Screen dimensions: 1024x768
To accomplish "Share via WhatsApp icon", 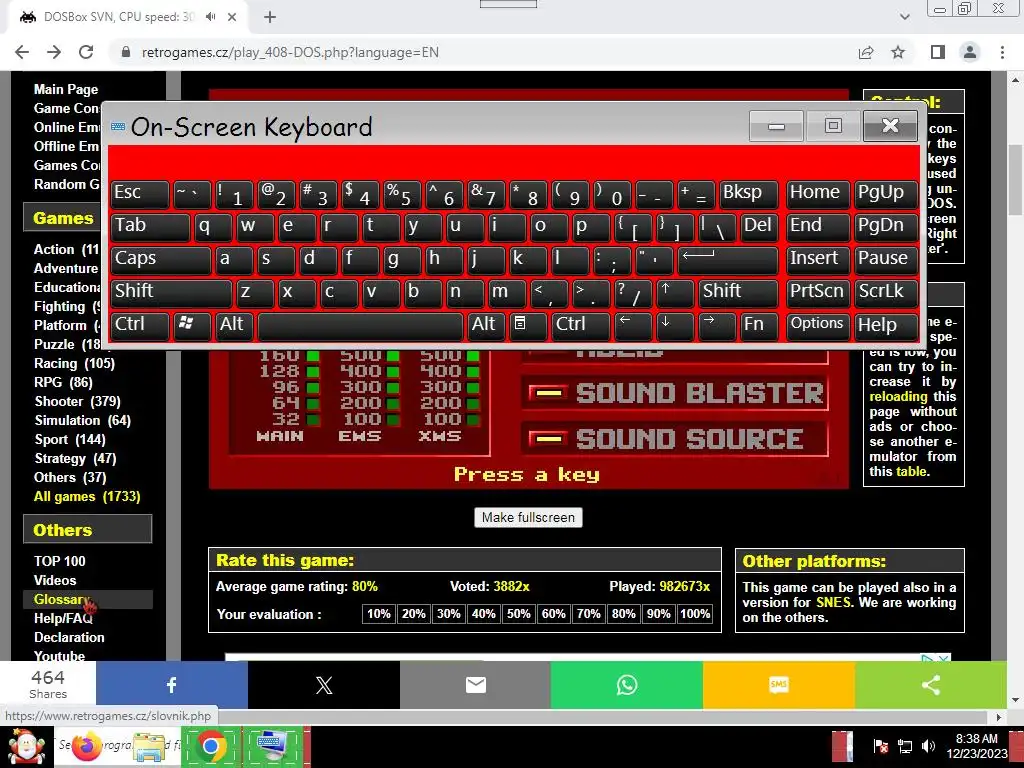I will [627, 684].
